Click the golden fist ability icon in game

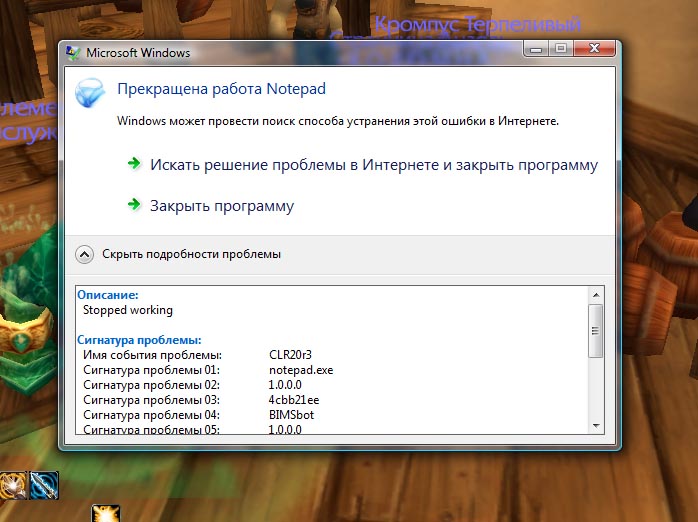(x=13, y=486)
